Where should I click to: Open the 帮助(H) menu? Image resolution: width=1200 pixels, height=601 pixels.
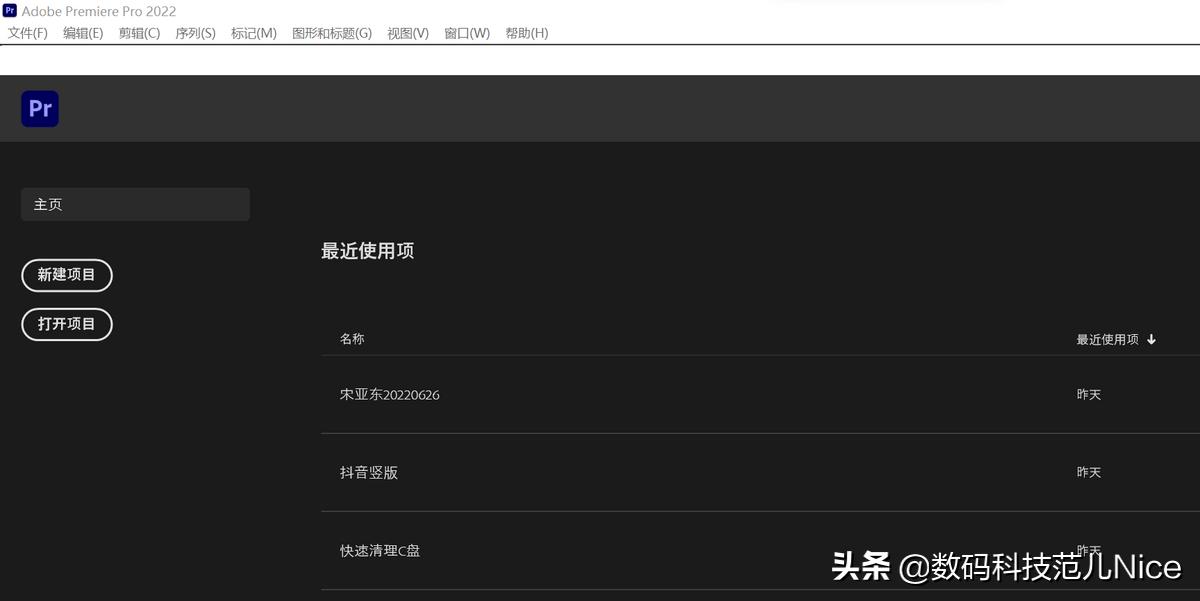(x=526, y=33)
